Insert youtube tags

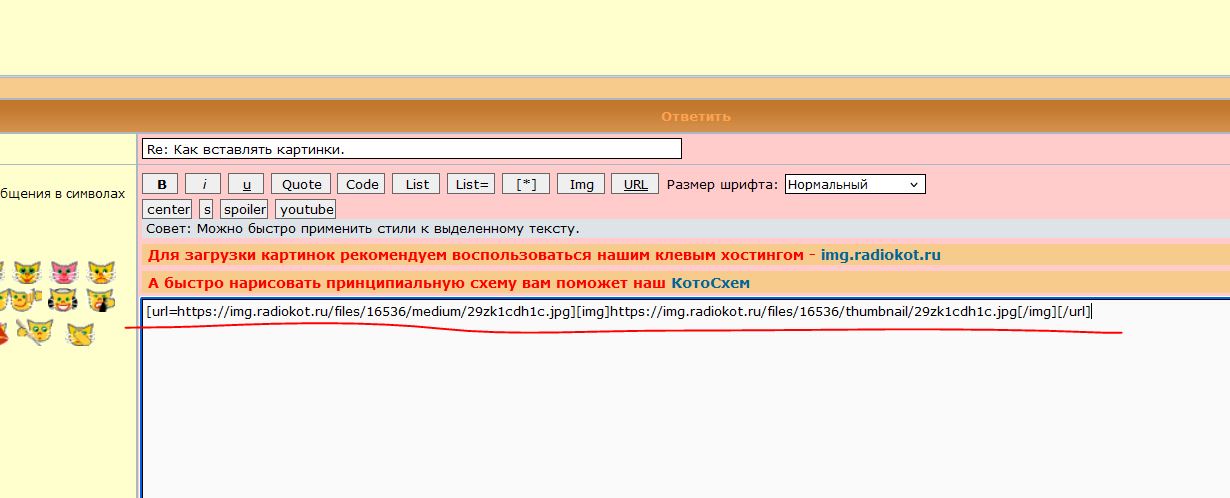pos(306,209)
